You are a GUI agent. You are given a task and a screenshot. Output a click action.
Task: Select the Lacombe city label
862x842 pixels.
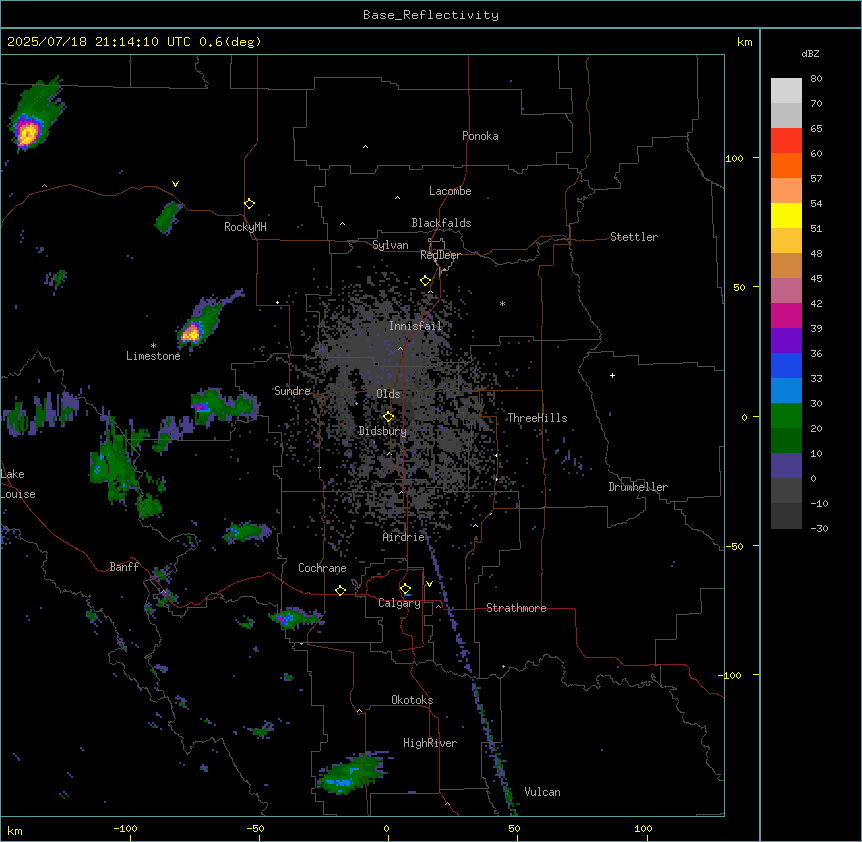(450, 191)
